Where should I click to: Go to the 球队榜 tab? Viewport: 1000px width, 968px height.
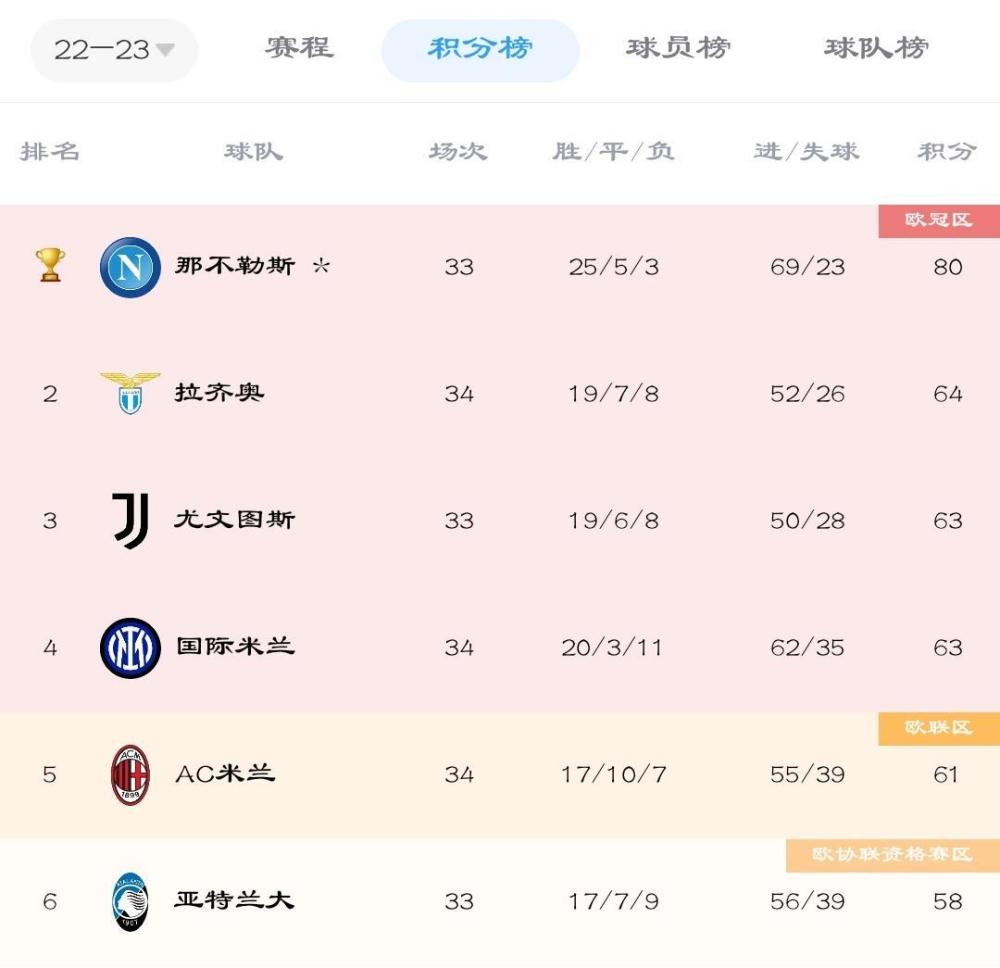click(x=876, y=48)
